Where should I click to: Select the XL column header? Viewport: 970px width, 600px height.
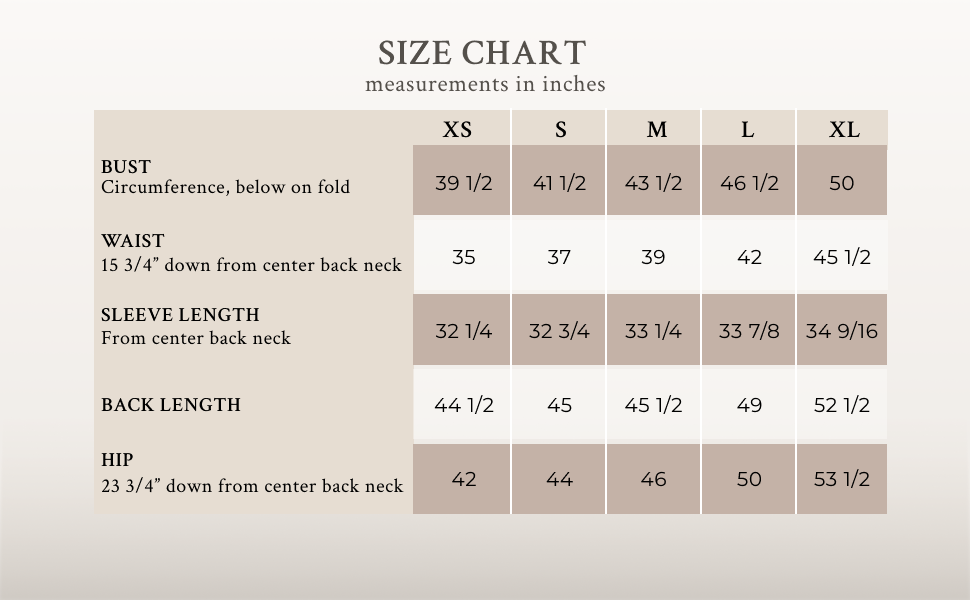coord(844,130)
